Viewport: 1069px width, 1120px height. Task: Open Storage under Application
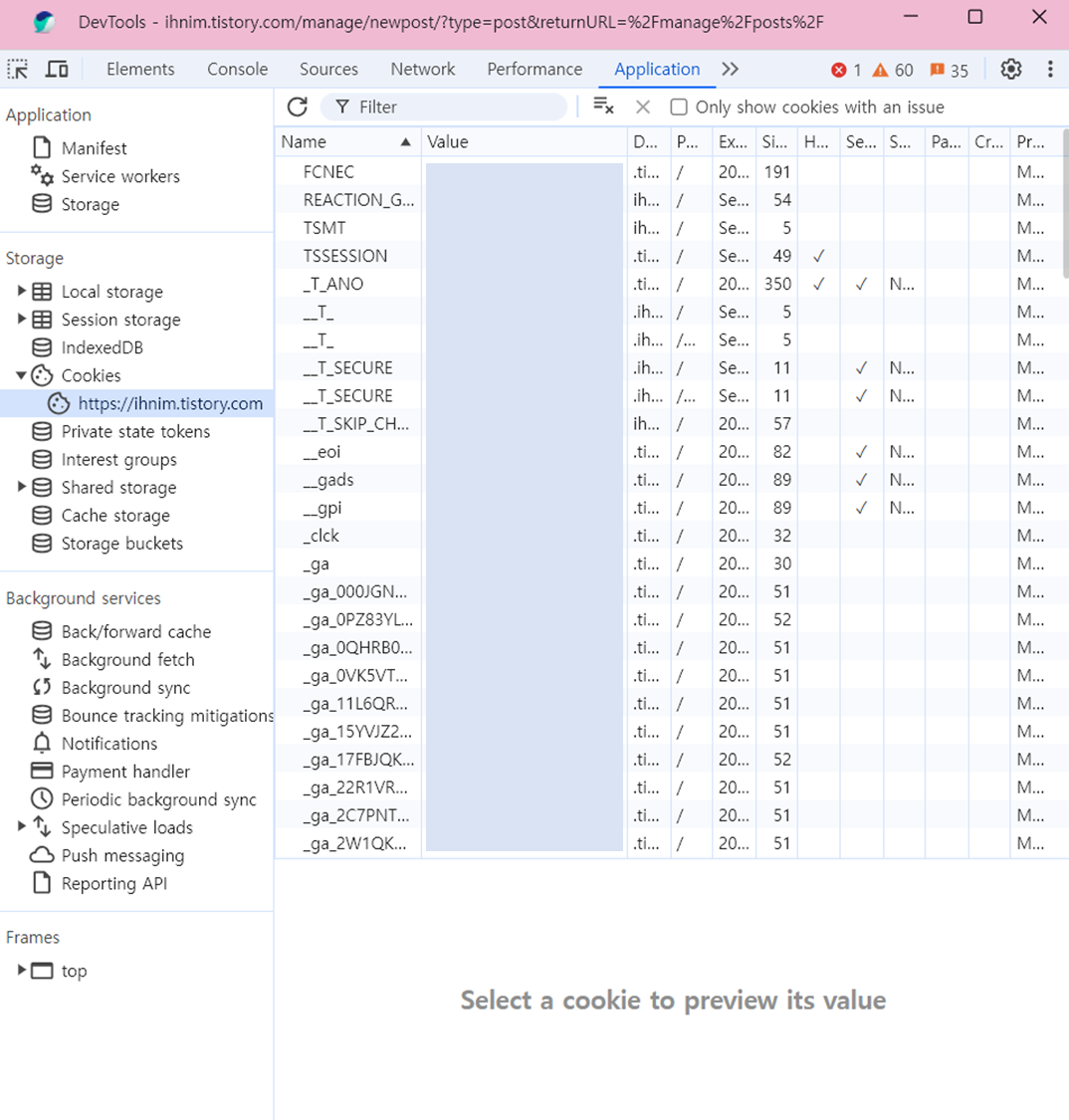pos(90,204)
